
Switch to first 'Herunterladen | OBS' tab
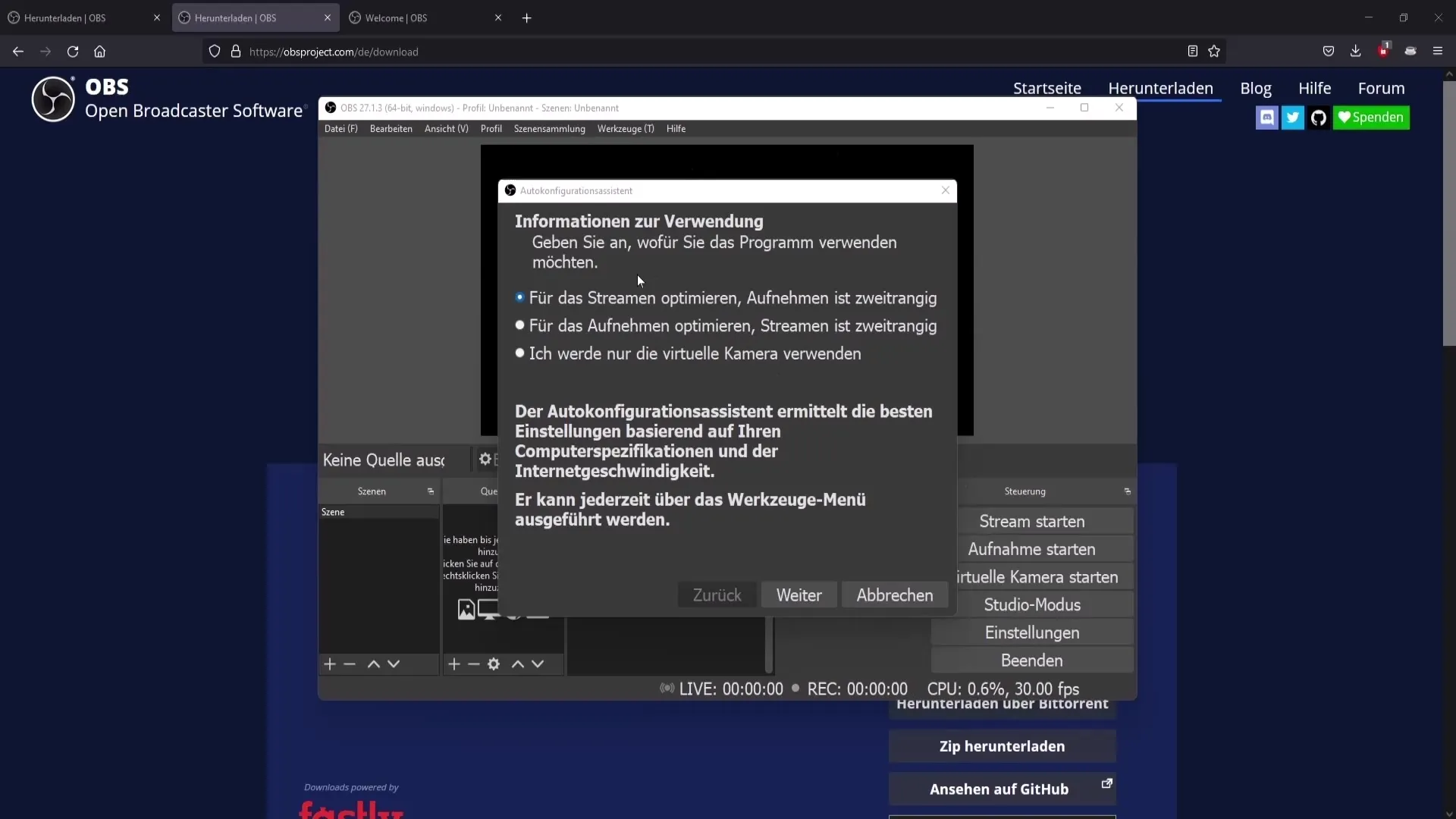coord(84,18)
